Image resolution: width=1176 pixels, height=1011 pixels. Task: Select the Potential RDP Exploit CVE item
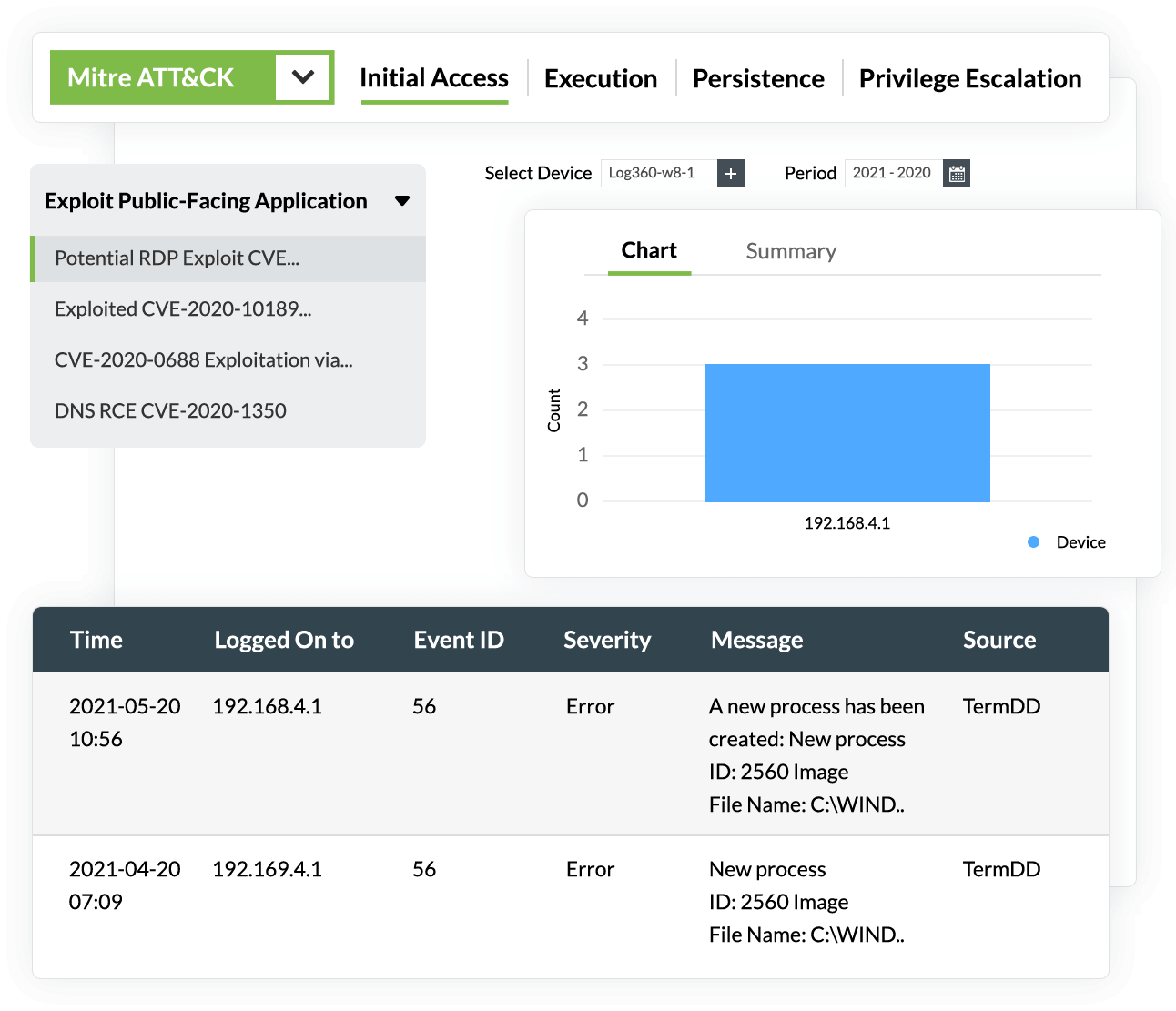(178, 258)
